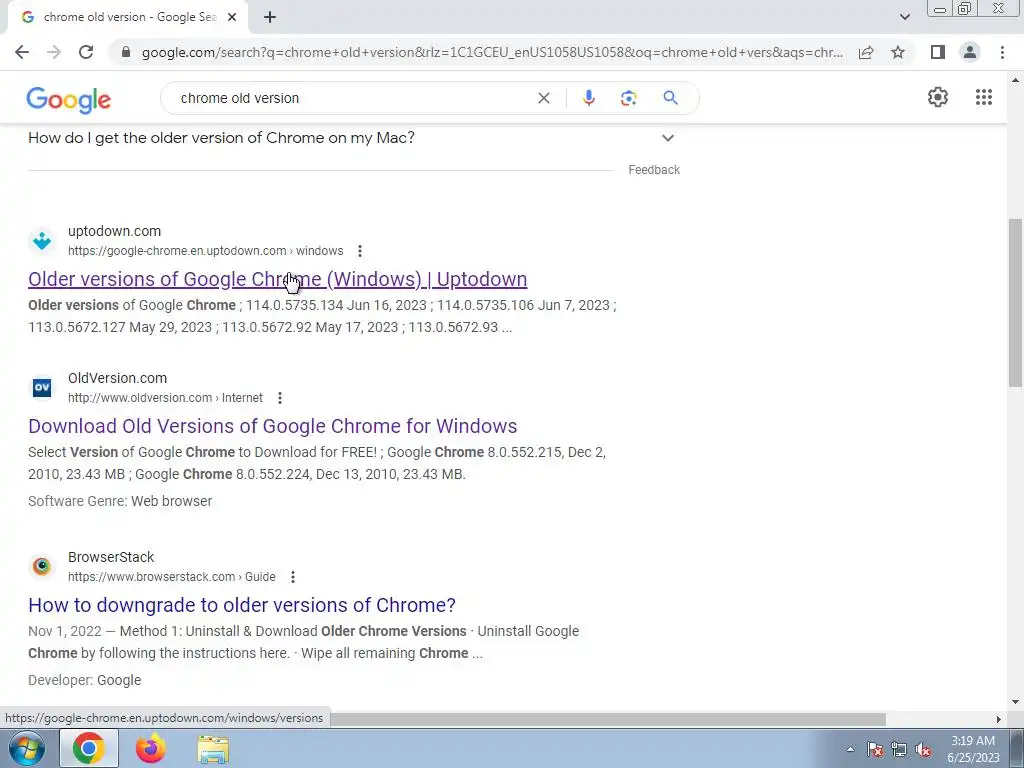Click the BrowserStack site favicon
The image size is (1024, 768).
pyautogui.click(x=42, y=566)
